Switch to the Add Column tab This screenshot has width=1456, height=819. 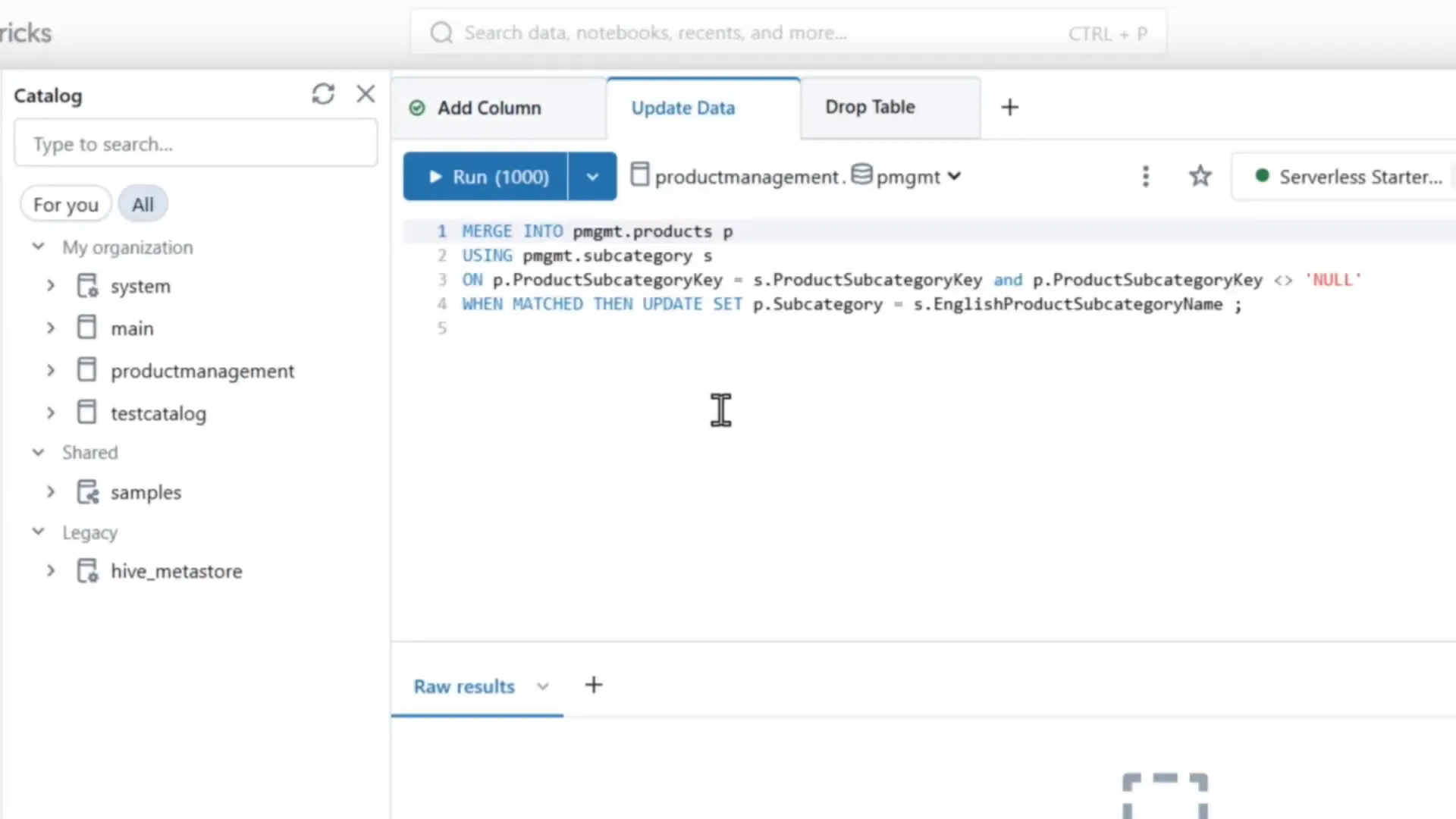point(488,108)
